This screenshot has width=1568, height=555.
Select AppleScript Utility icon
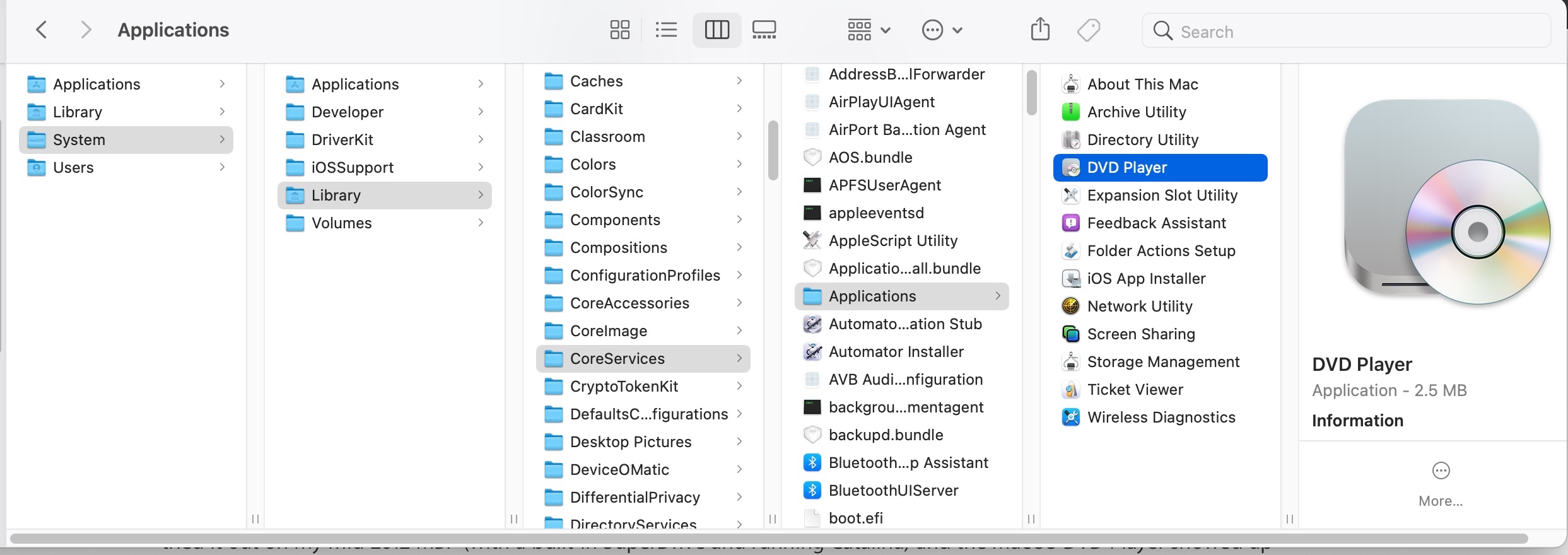(812, 241)
